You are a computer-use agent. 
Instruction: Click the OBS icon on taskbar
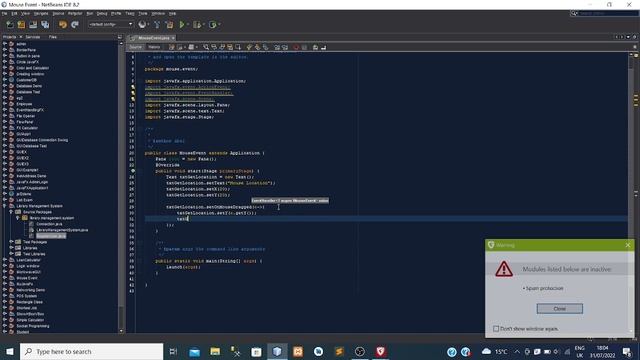pos(360,351)
